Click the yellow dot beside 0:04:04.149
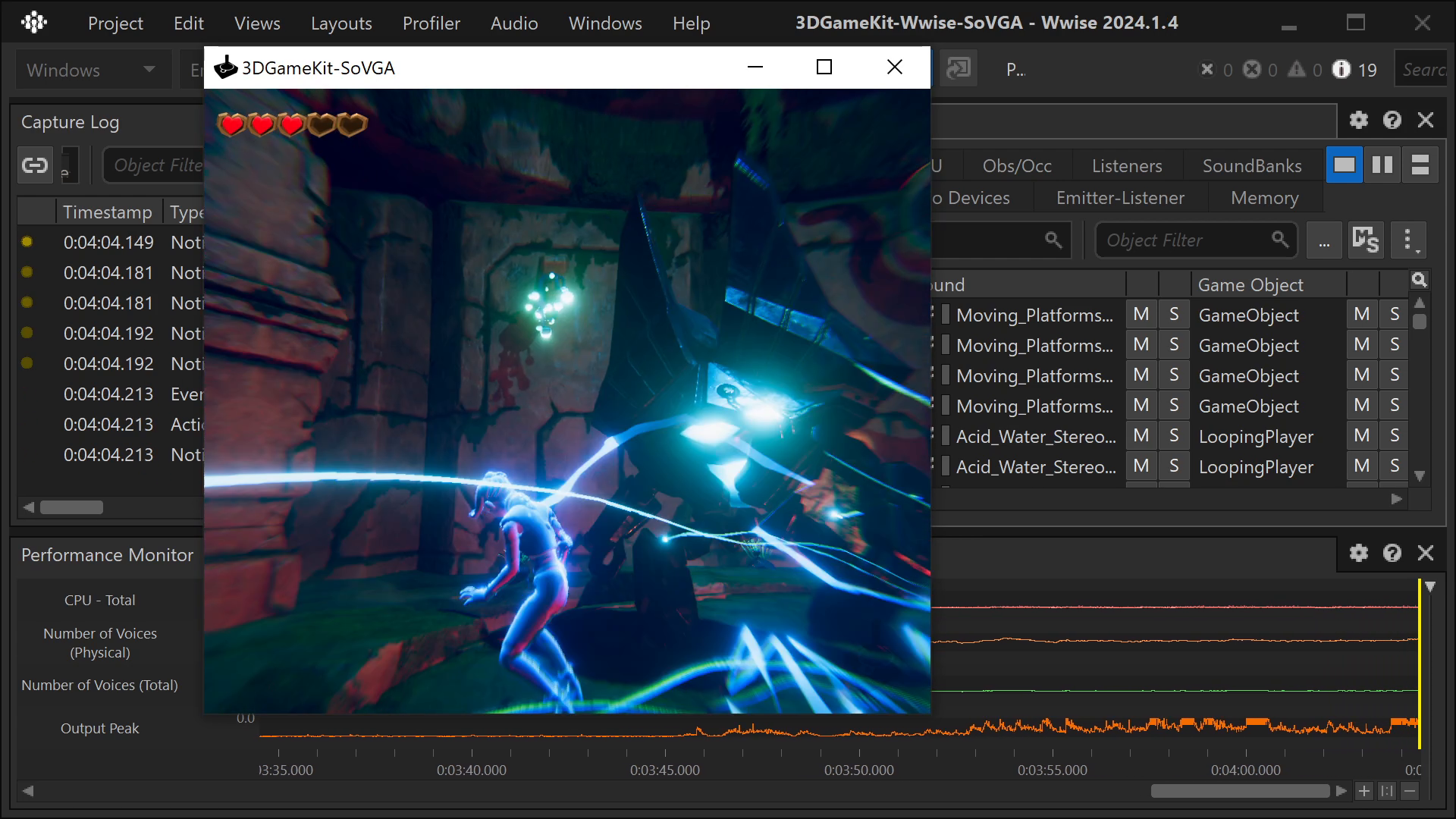 (27, 242)
